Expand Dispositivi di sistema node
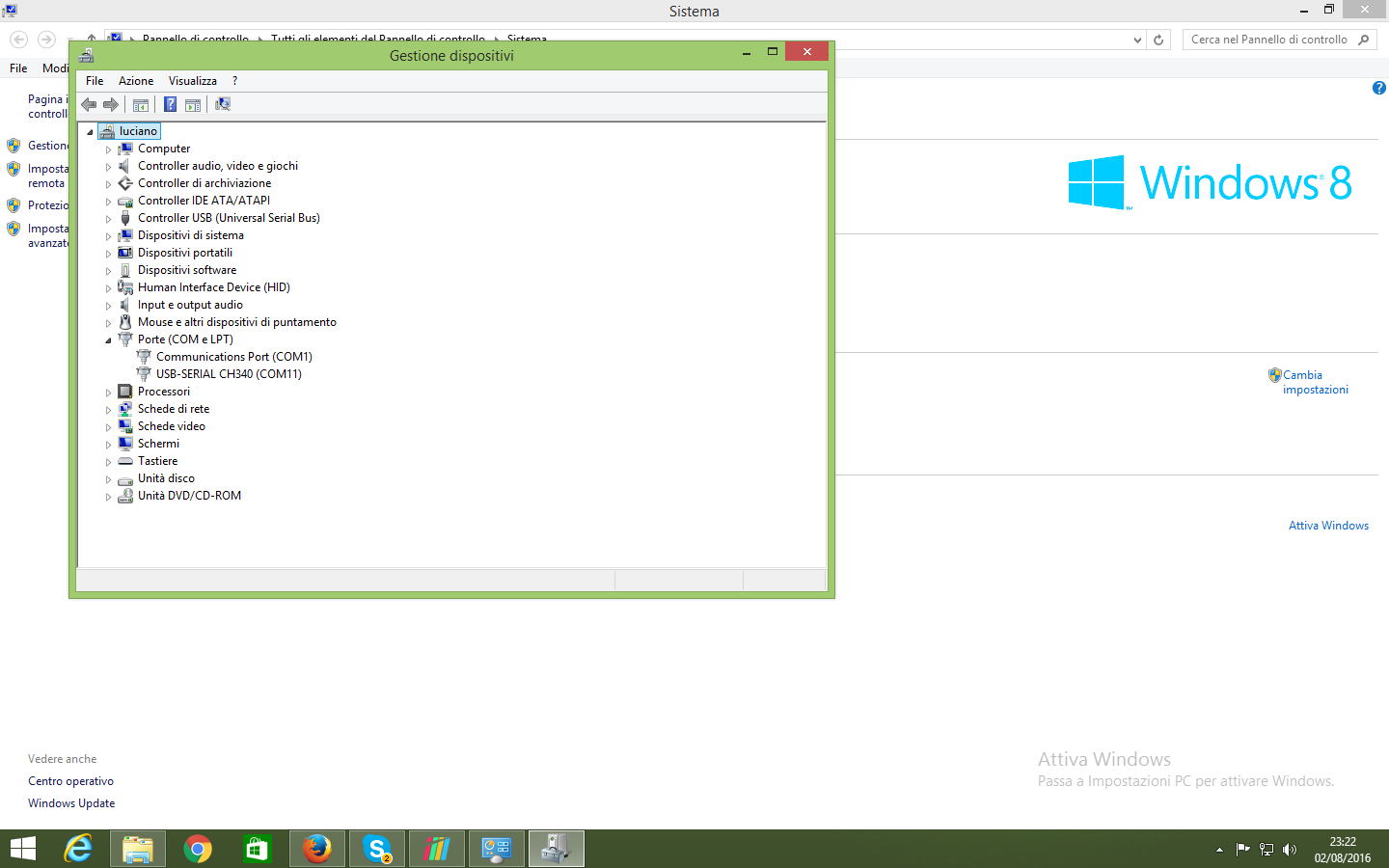 click(108, 236)
